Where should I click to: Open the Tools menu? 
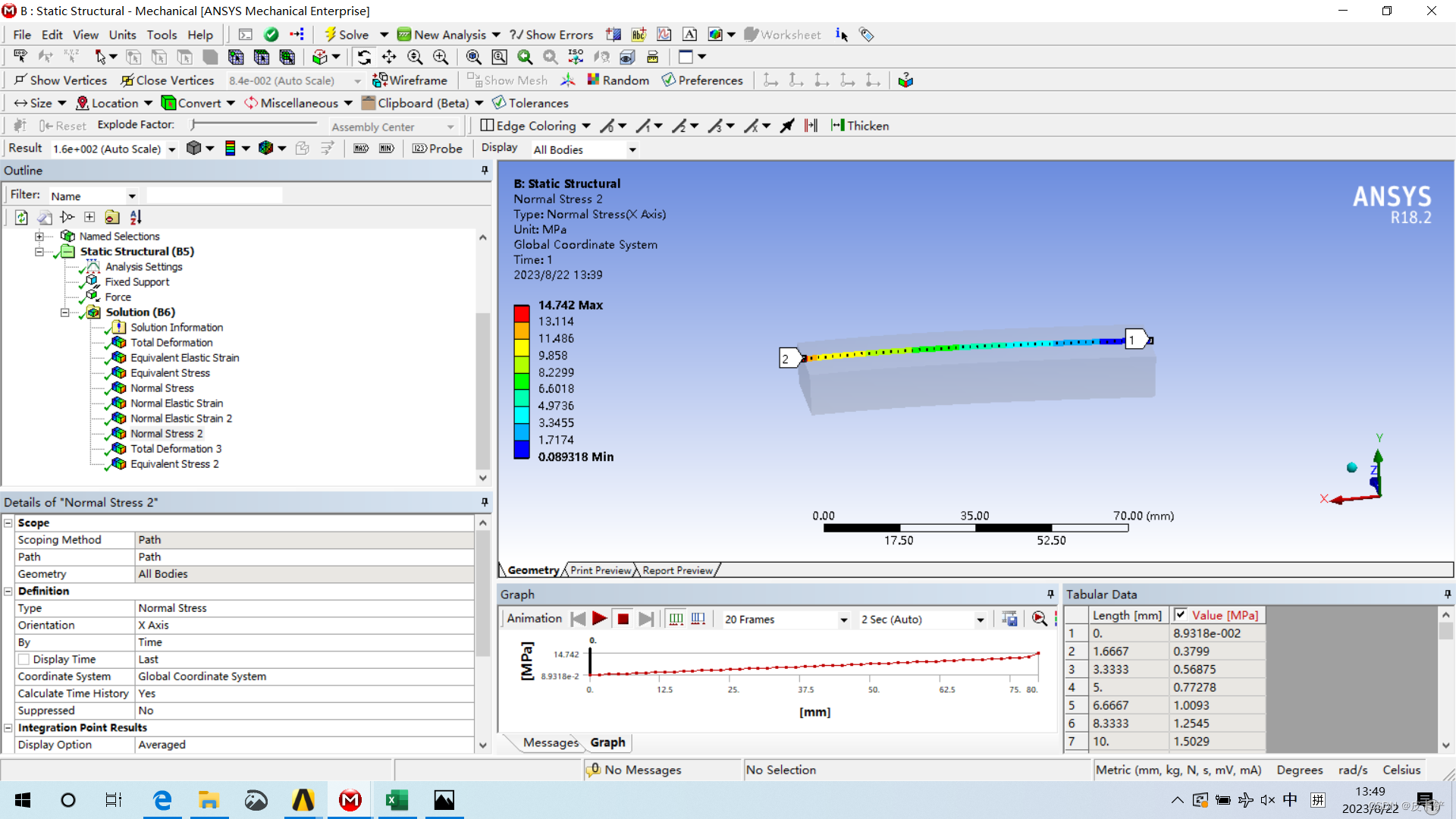(162, 34)
